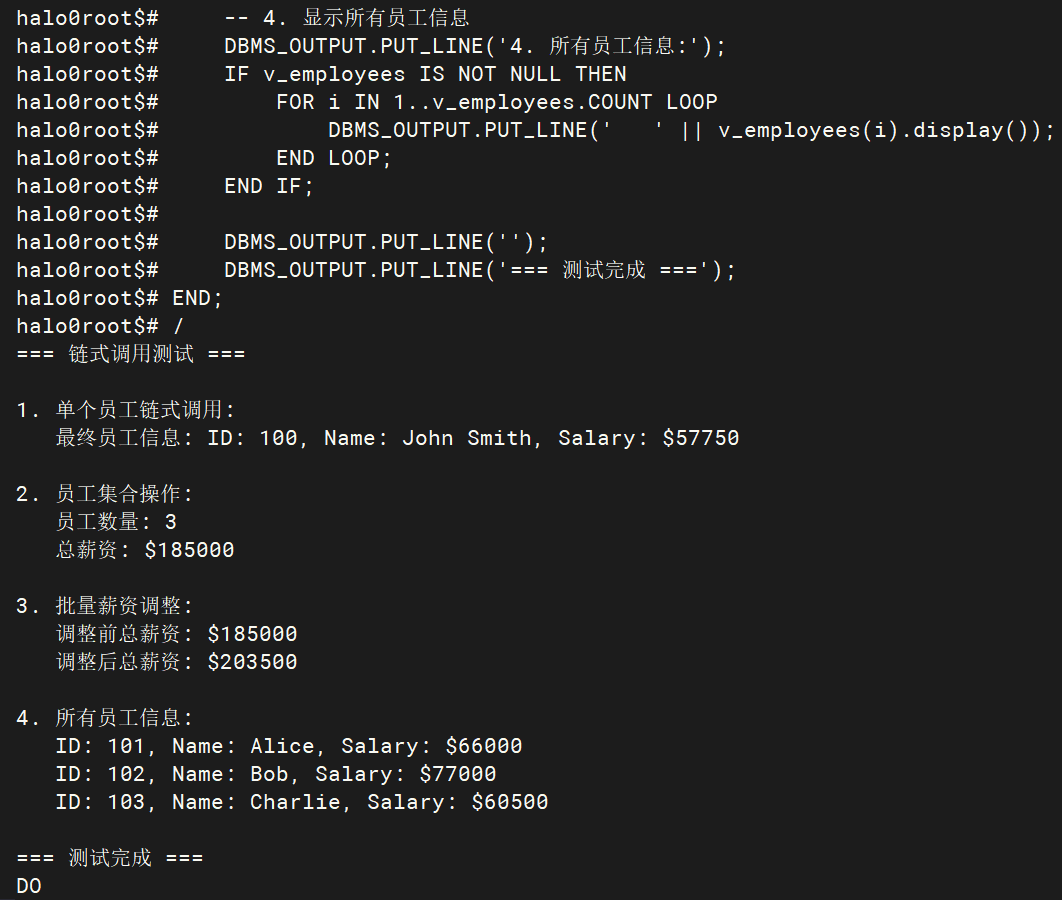Click the '4. 所有员工信息:' output heading
1062x900 pixels.
(x=104, y=717)
